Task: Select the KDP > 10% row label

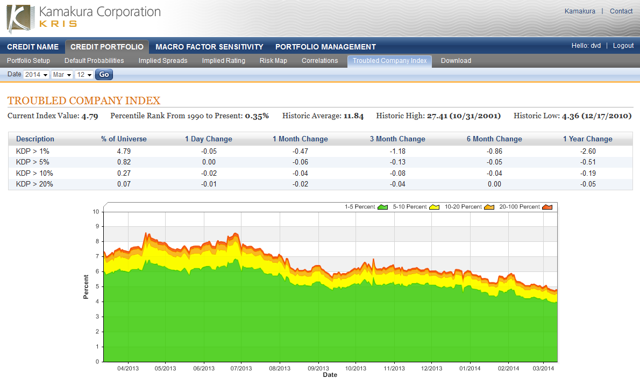Action: 34,173
